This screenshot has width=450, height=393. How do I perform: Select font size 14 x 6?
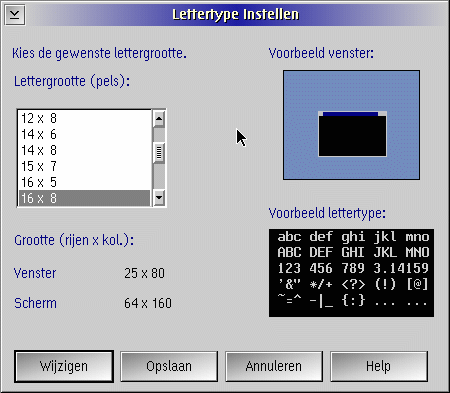click(85, 134)
